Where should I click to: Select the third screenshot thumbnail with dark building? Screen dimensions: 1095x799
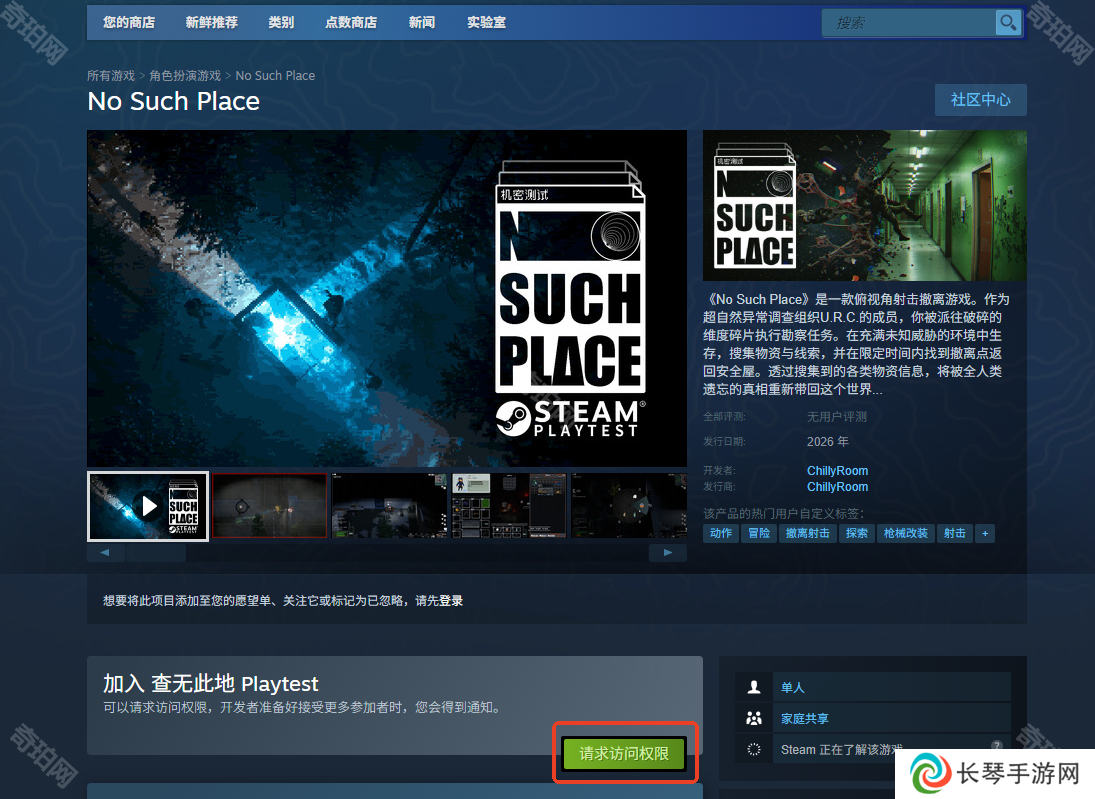(x=390, y=506)
